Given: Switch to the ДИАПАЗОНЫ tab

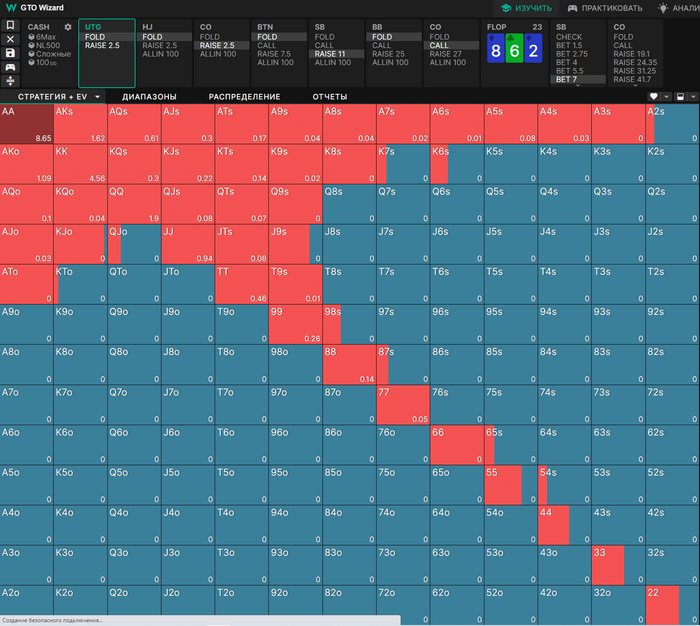Looking at the screenshot, I should click(x=149, y=96).
